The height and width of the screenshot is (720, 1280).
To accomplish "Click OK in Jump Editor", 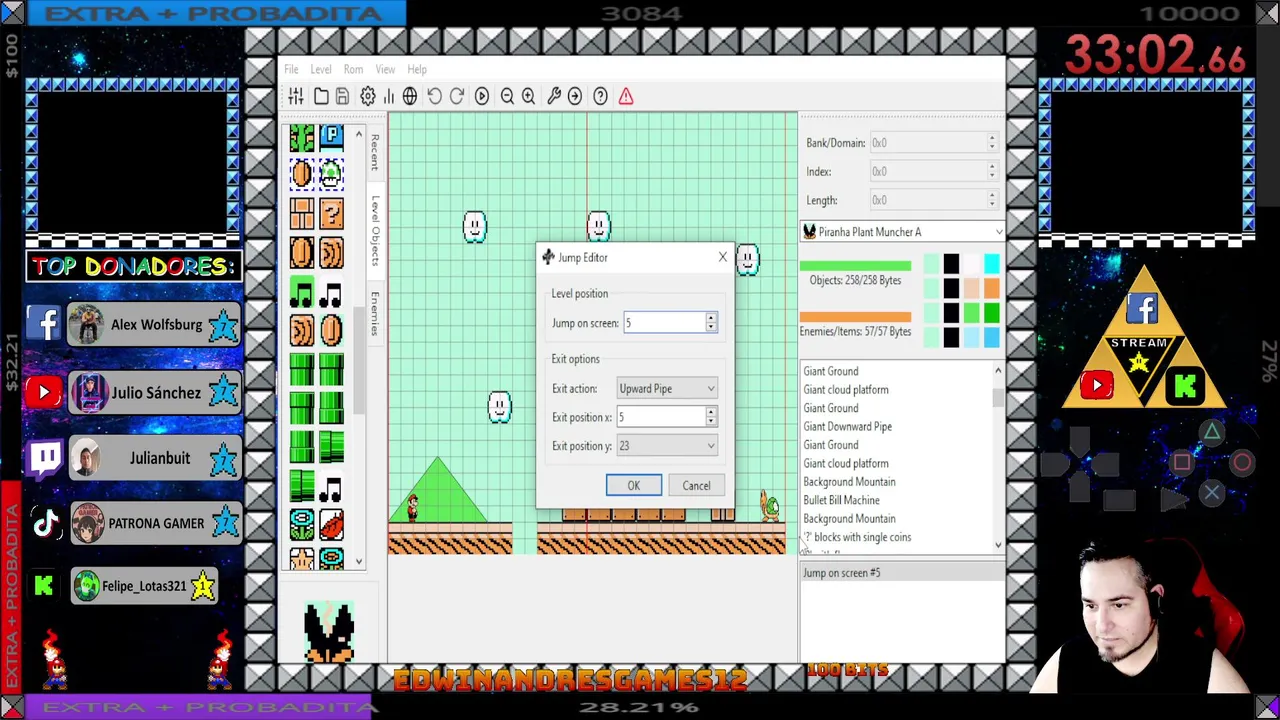I will pos(634,486).
